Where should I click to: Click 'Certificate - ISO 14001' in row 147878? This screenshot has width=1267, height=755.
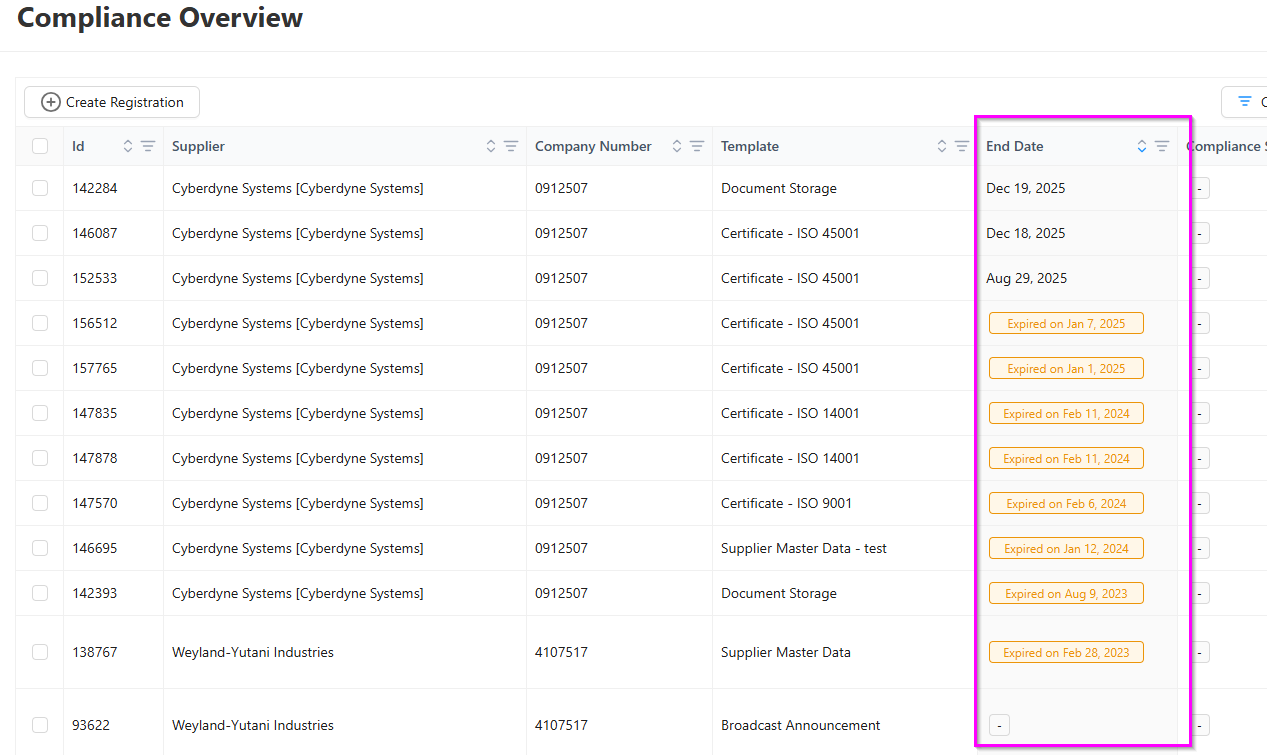[790, 458]
